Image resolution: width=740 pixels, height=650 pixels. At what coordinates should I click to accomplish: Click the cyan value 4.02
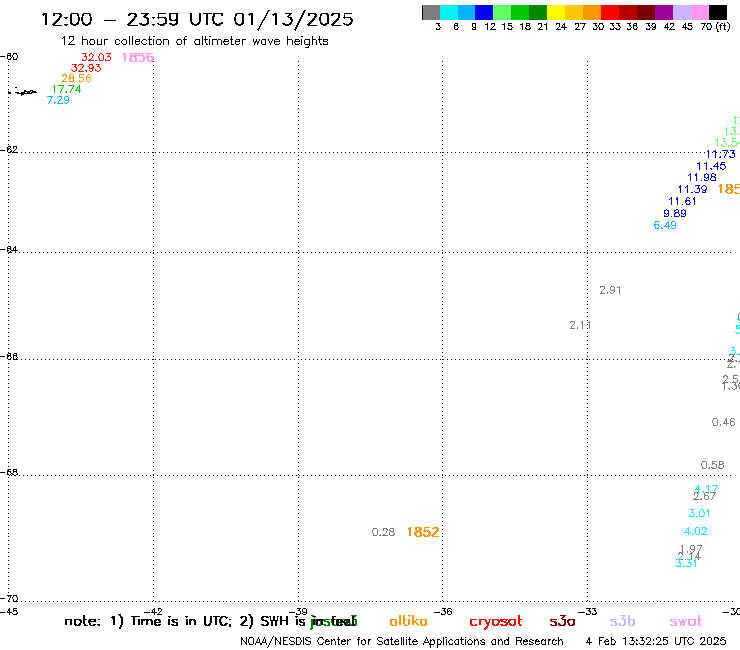tap(696, 531)
